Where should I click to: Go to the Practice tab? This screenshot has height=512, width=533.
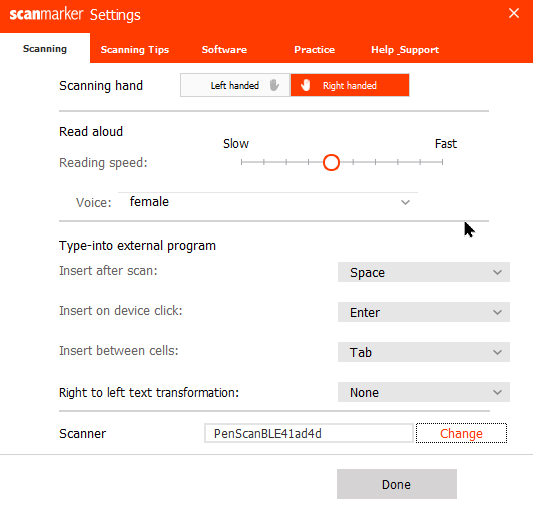coord(314,50)
